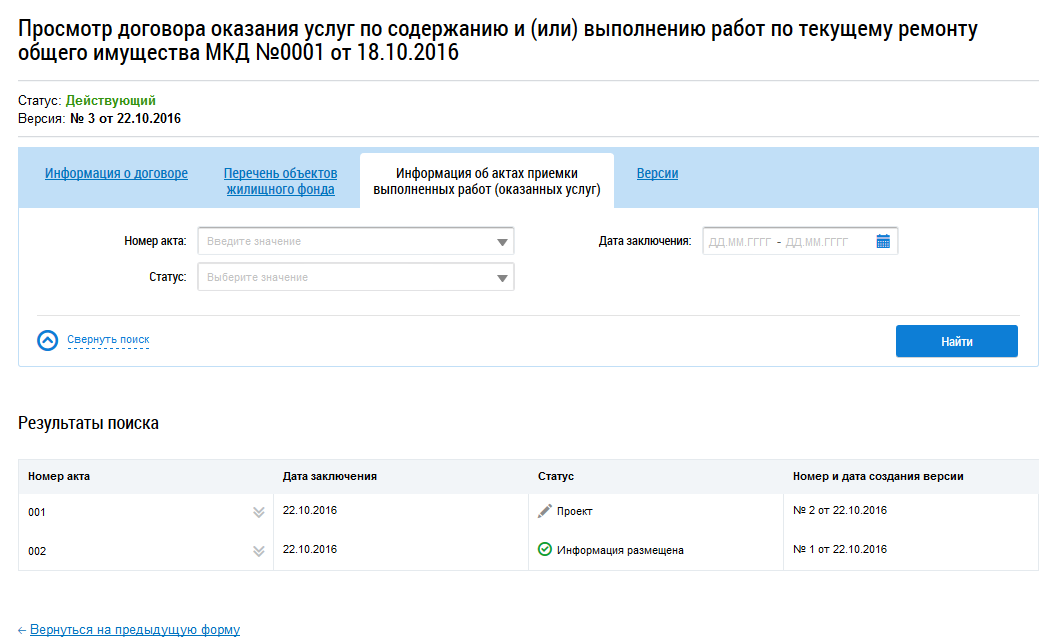Click the pencil icon beside Проект status
1059x640 pixels.
point(545,511)
